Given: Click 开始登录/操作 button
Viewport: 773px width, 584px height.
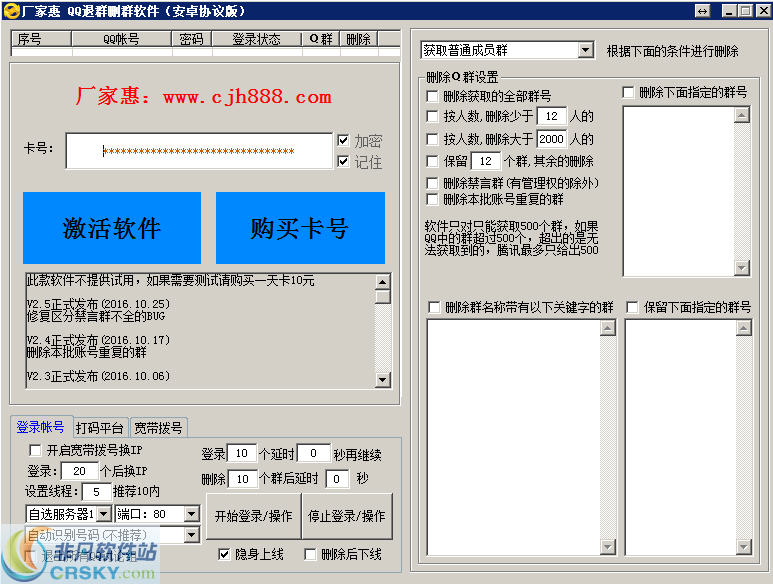Looking at the screenshot, I should pos(253,516).
